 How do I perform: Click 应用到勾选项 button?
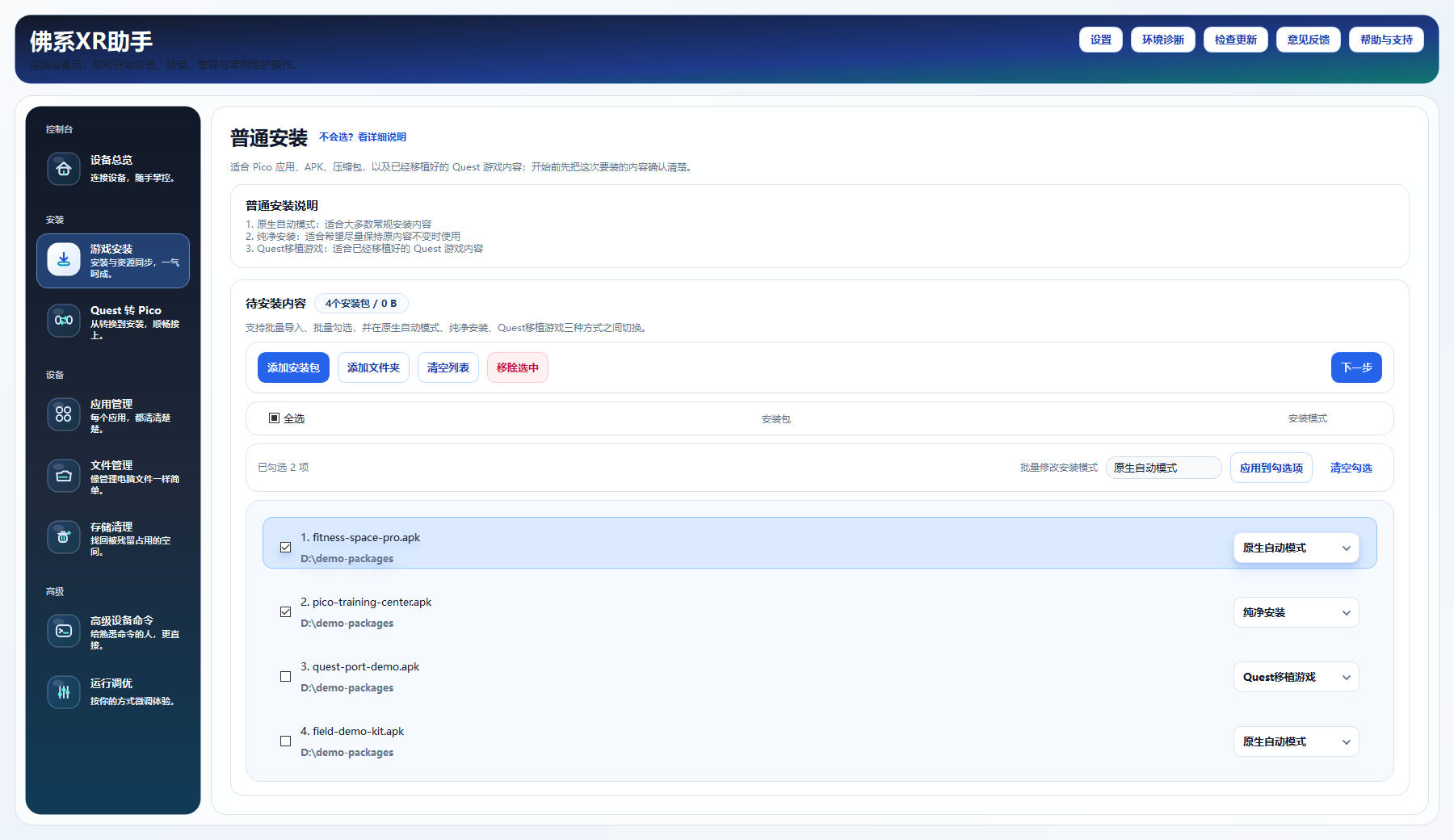tap(1271, 468)
